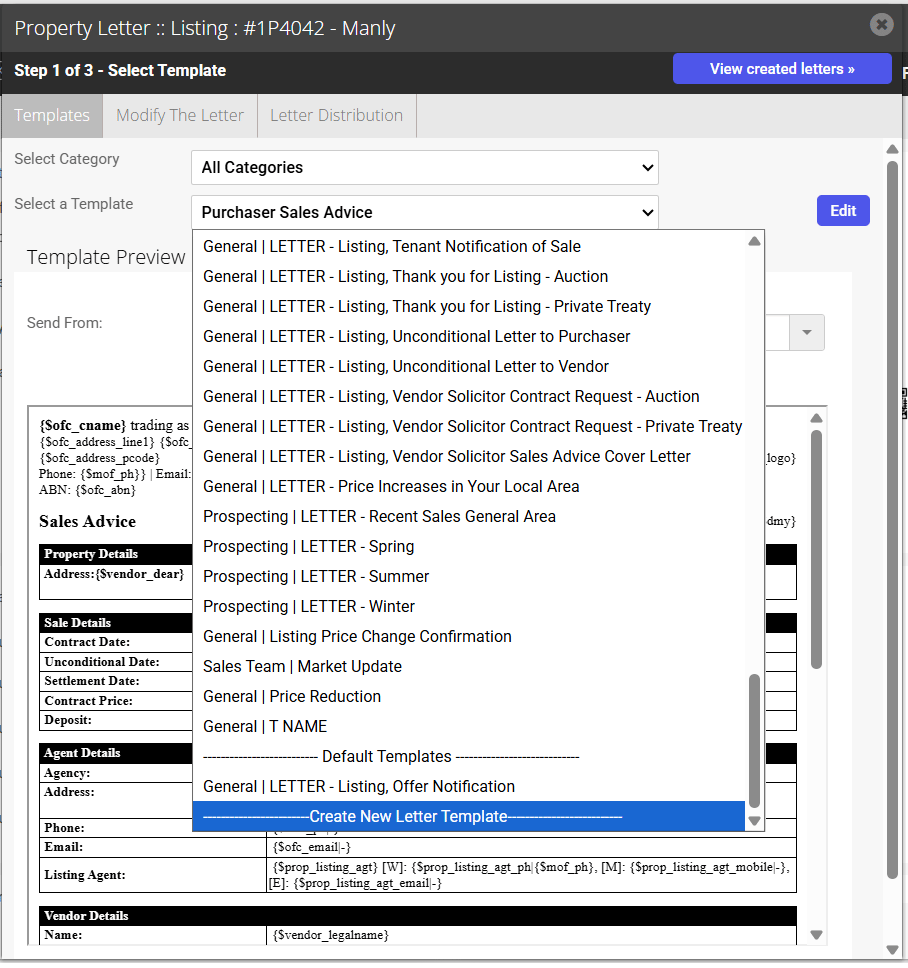Click template preview scroll-up arrow

816,418
